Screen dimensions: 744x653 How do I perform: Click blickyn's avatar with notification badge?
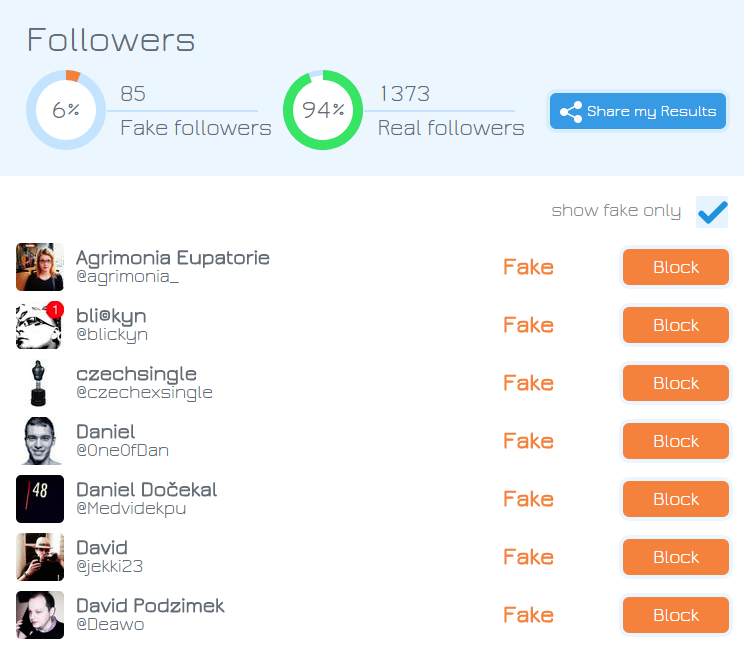[x=40, y=325]
